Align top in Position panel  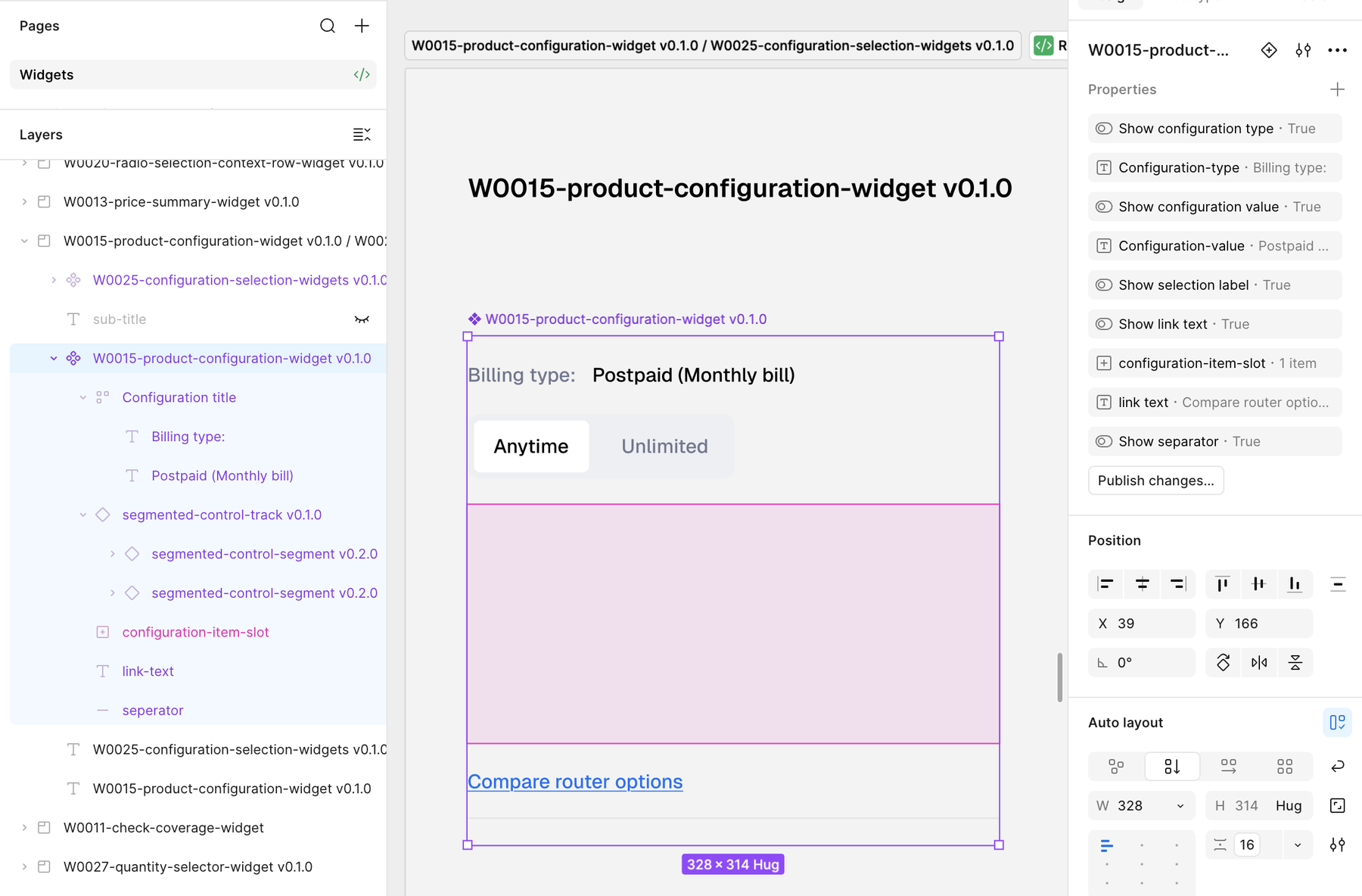(1223, 583)
